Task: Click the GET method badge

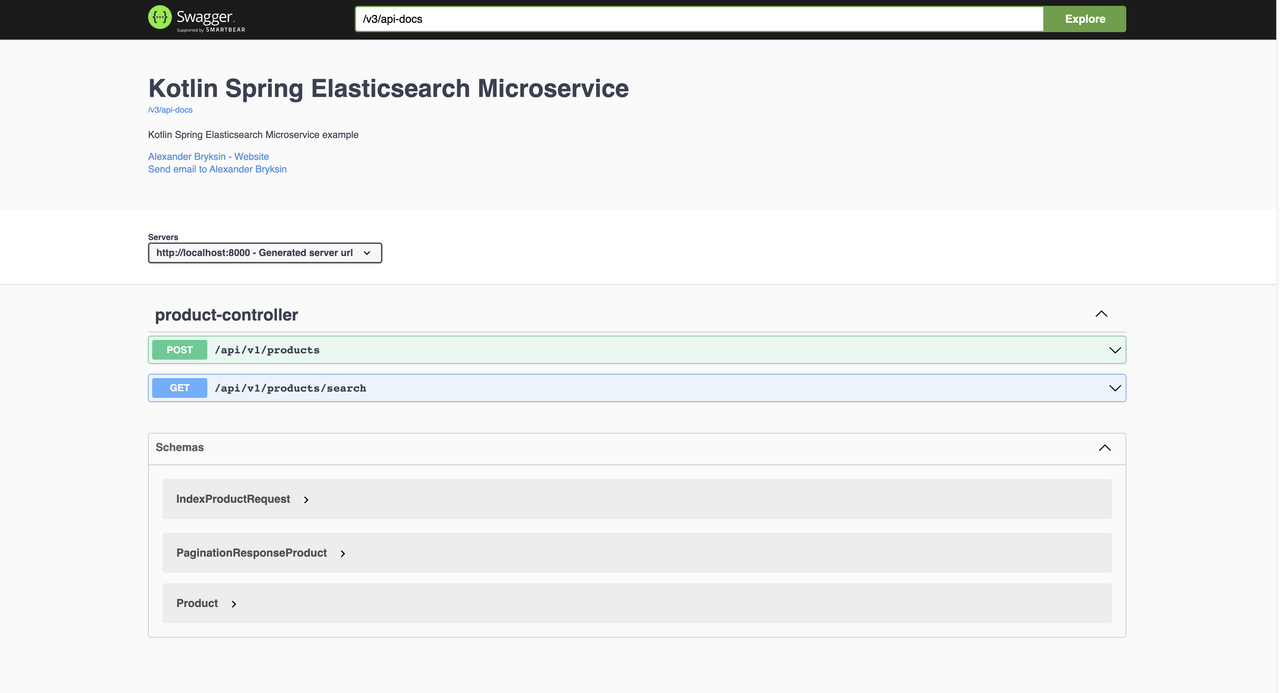Action: tap(180, 388)
